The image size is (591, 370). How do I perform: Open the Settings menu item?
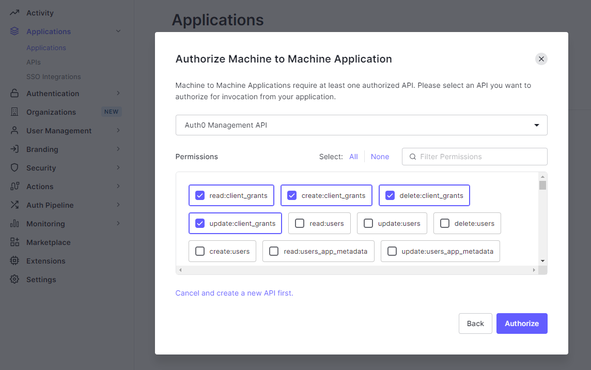point(41,280)
